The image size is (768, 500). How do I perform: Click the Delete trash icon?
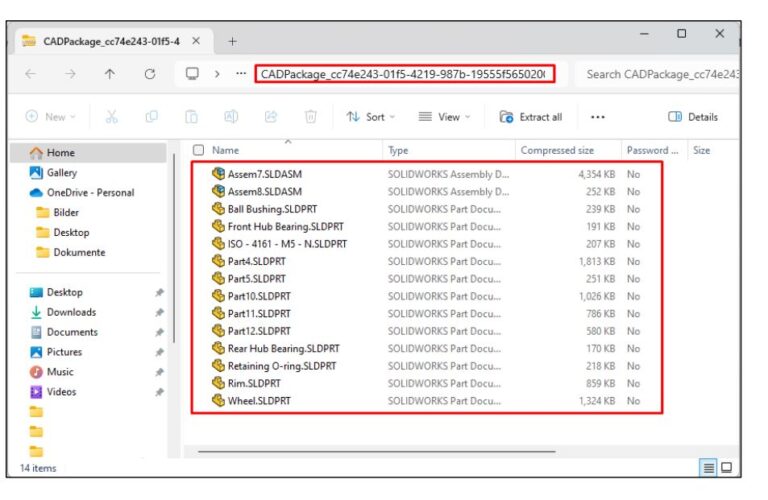311,117
